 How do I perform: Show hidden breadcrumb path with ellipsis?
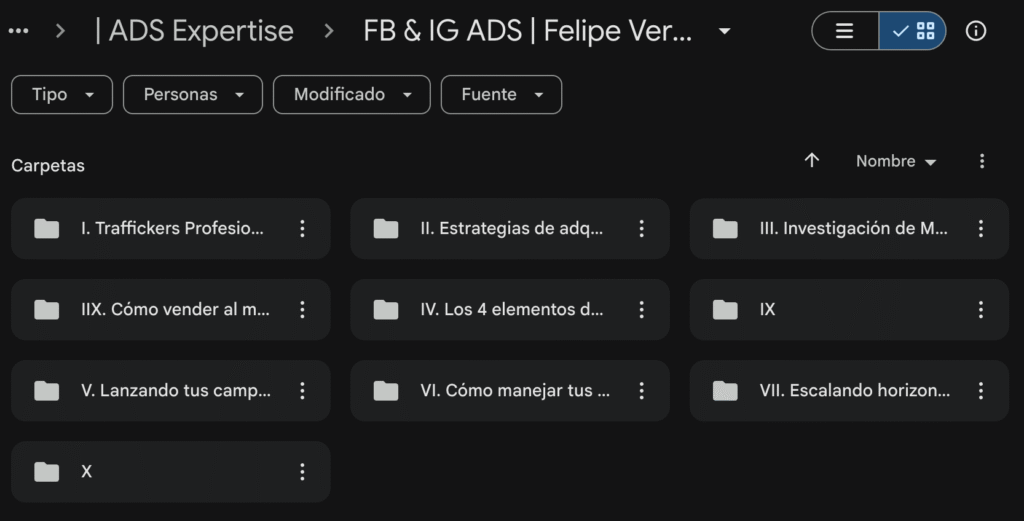pyautogui.click(x=18, y=31)
